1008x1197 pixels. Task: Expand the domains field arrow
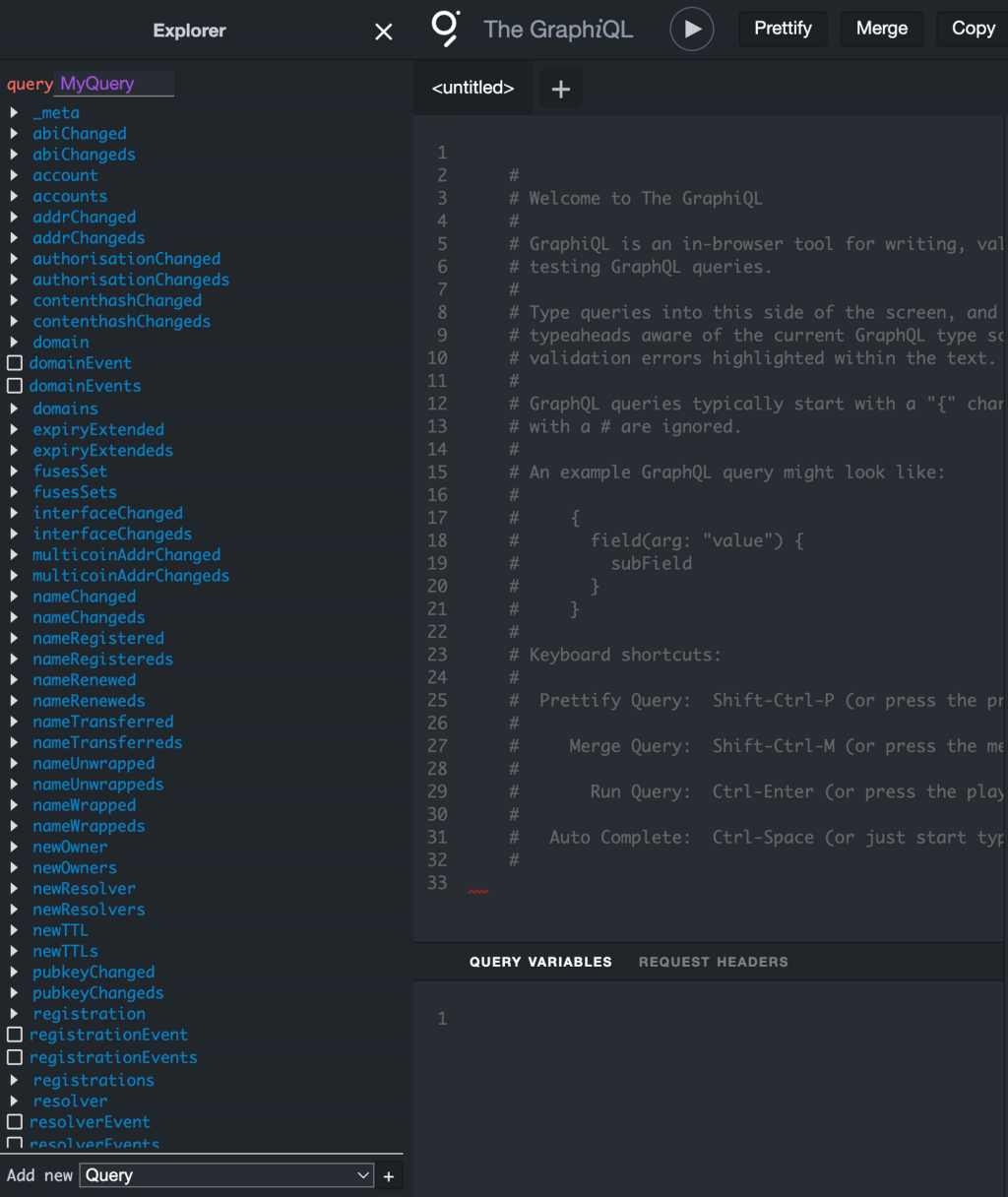(x=14, y=409)
